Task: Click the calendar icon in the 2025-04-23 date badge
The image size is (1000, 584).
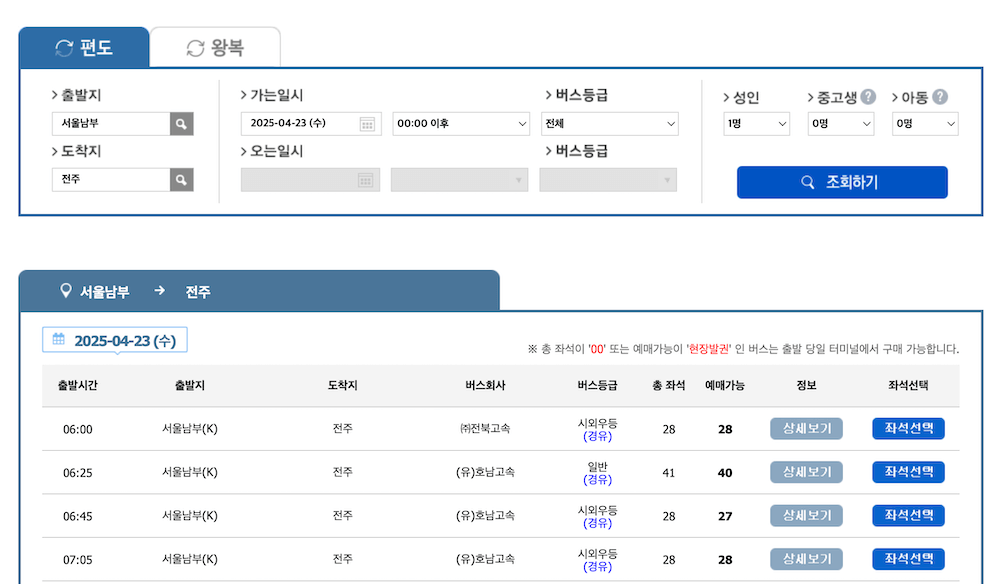Action: [59, 339]
